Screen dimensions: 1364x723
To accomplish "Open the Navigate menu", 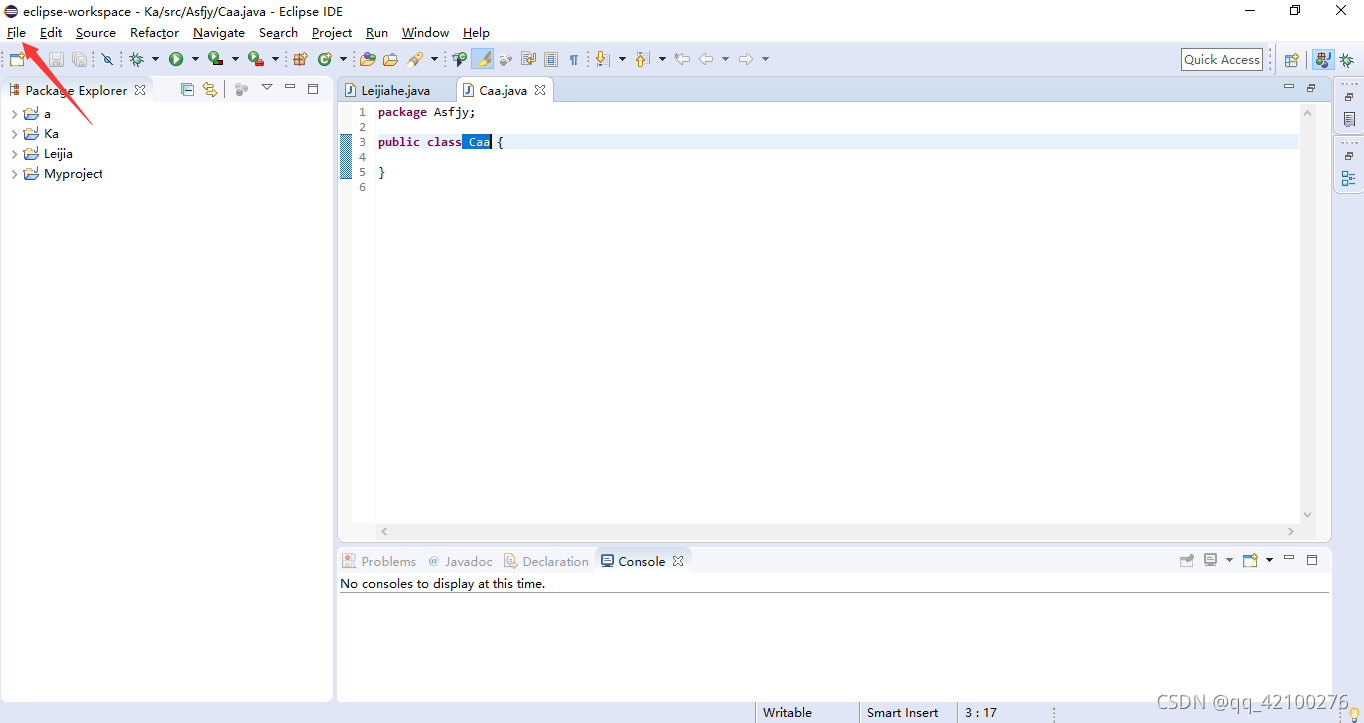I will [218, 32].
